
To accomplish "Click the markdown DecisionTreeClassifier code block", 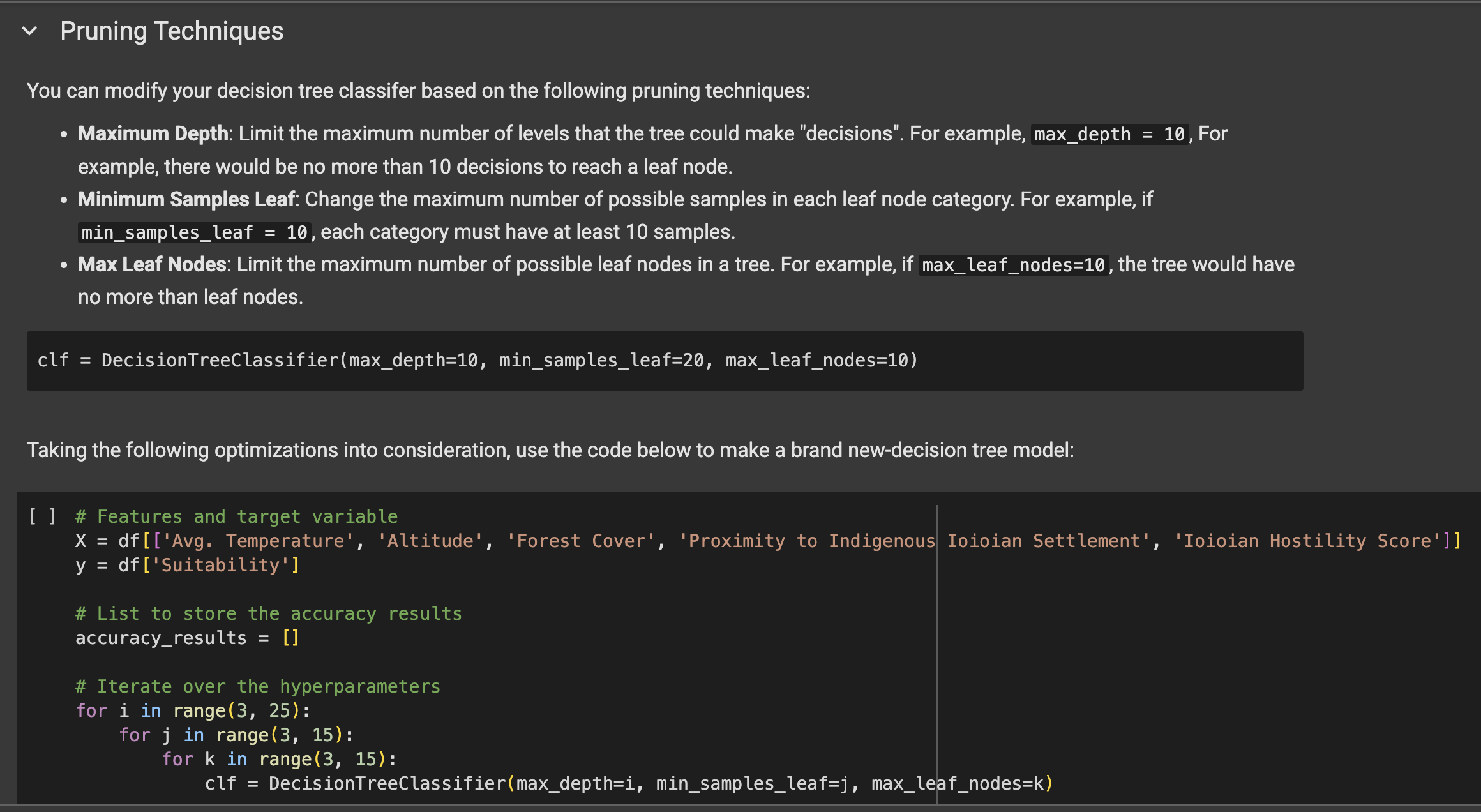I will pos(477,361).
